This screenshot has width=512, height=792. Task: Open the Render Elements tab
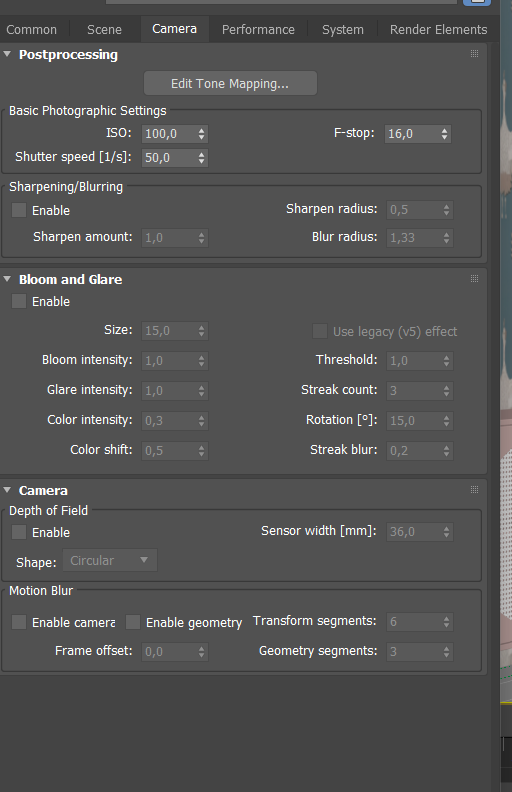(438, 29)
